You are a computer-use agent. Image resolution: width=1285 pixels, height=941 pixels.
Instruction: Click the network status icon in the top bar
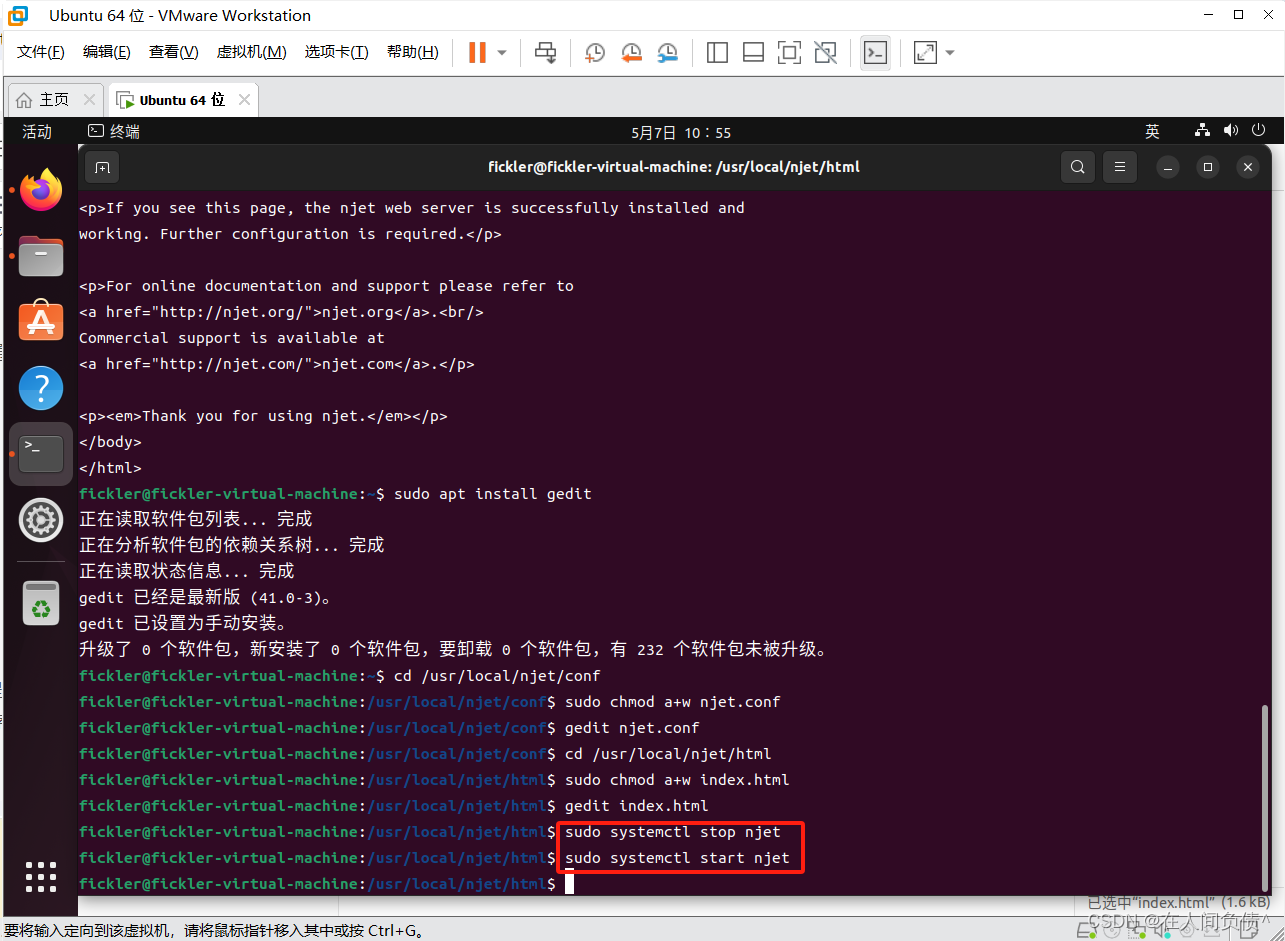[1202, 131]
